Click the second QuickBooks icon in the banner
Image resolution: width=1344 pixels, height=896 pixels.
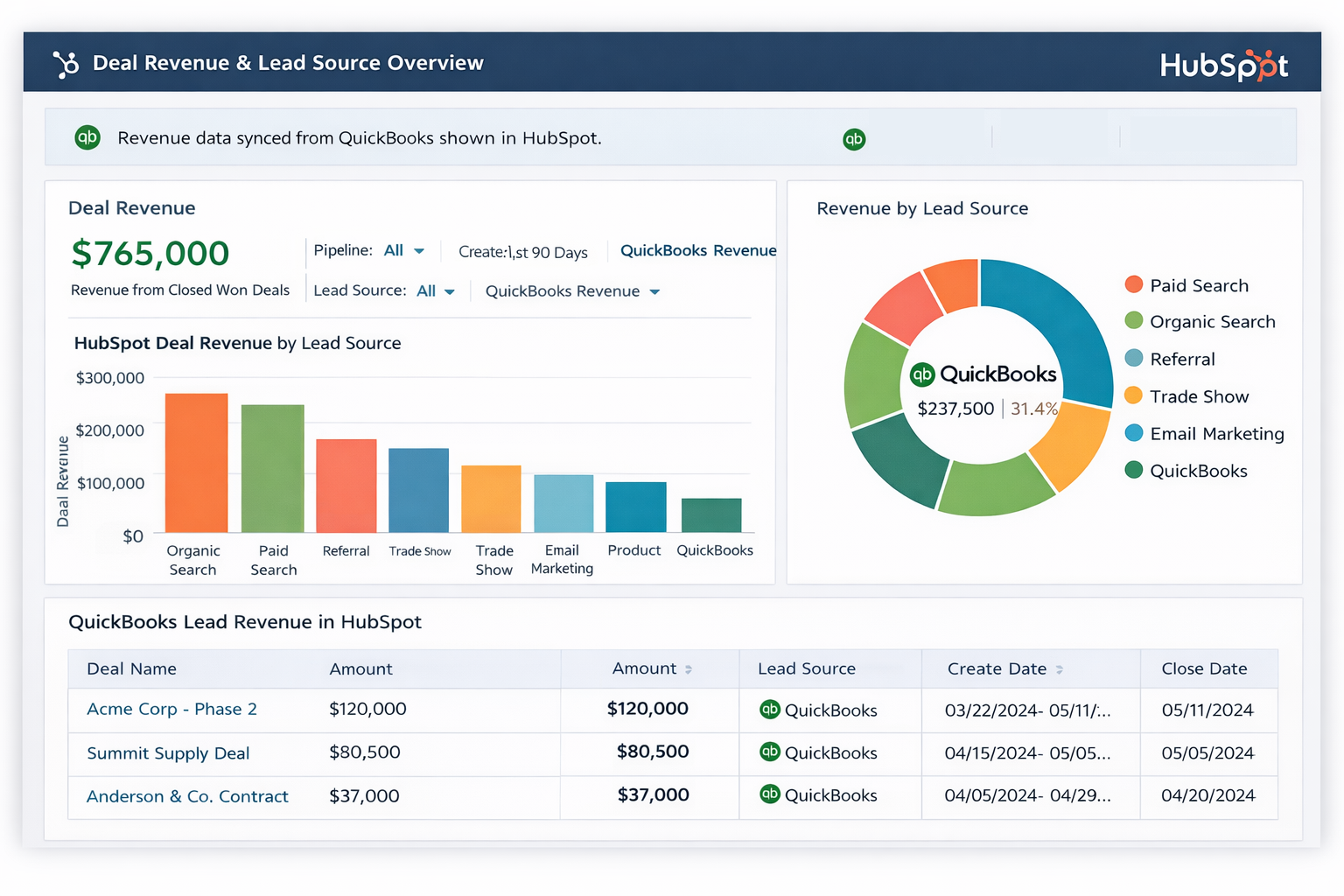[x=854, y=138]
